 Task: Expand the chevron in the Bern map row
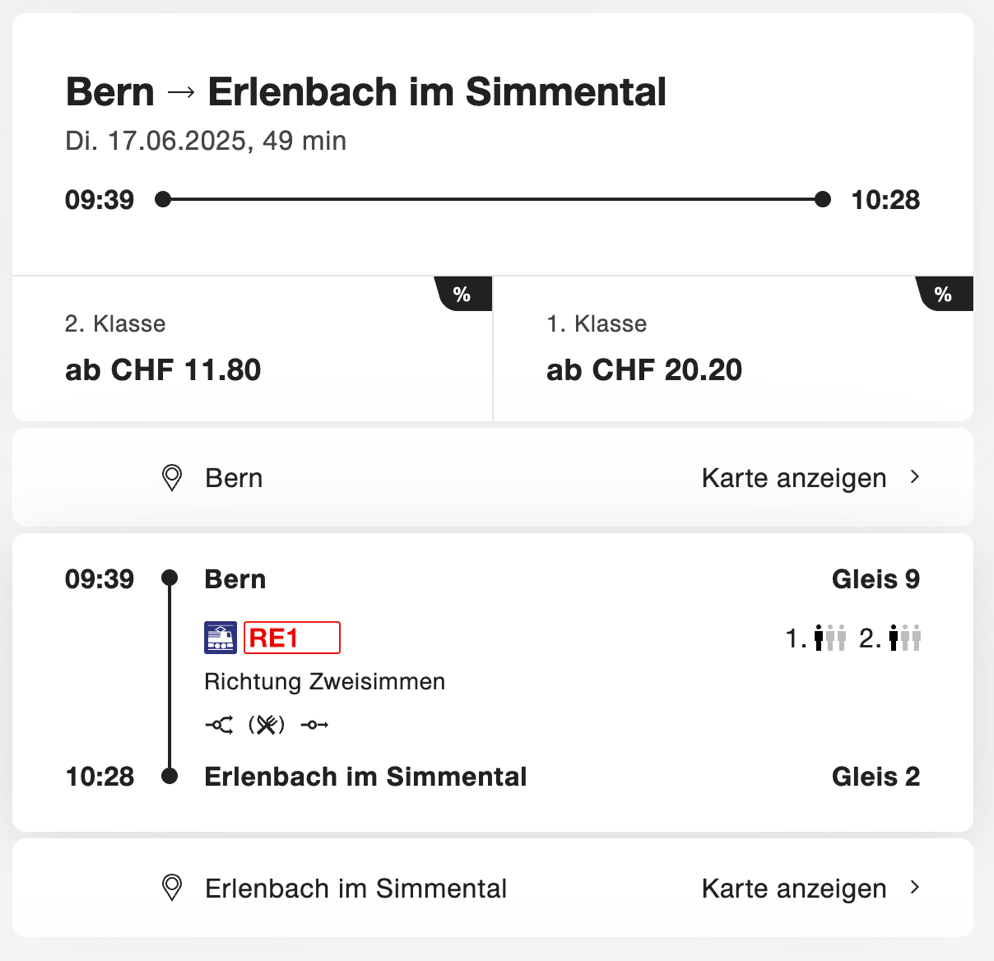[x=914, y=477]
